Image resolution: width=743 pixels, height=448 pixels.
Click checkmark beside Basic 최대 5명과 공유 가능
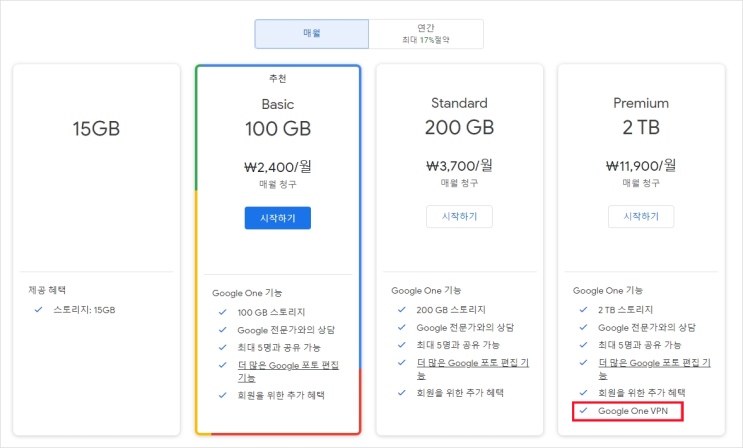pos(222,347)
